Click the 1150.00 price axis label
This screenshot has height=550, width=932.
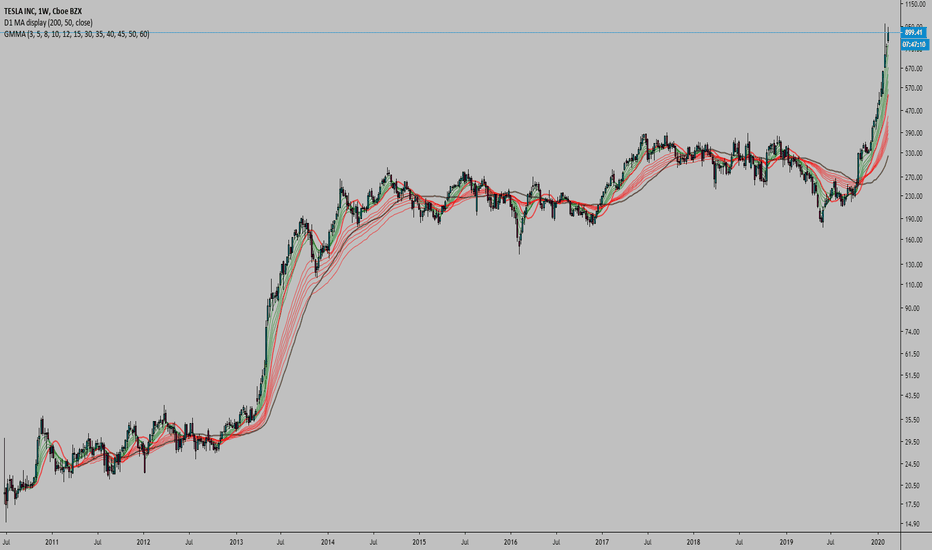tap(914, 4)
